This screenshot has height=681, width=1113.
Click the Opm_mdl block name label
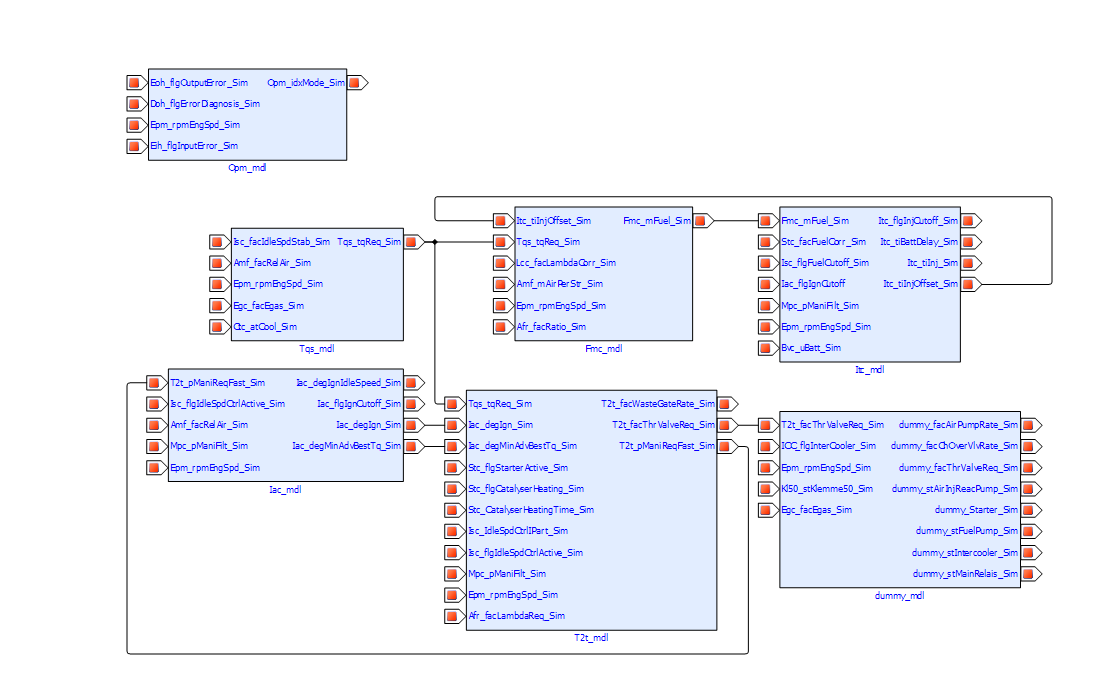[247, 168]
